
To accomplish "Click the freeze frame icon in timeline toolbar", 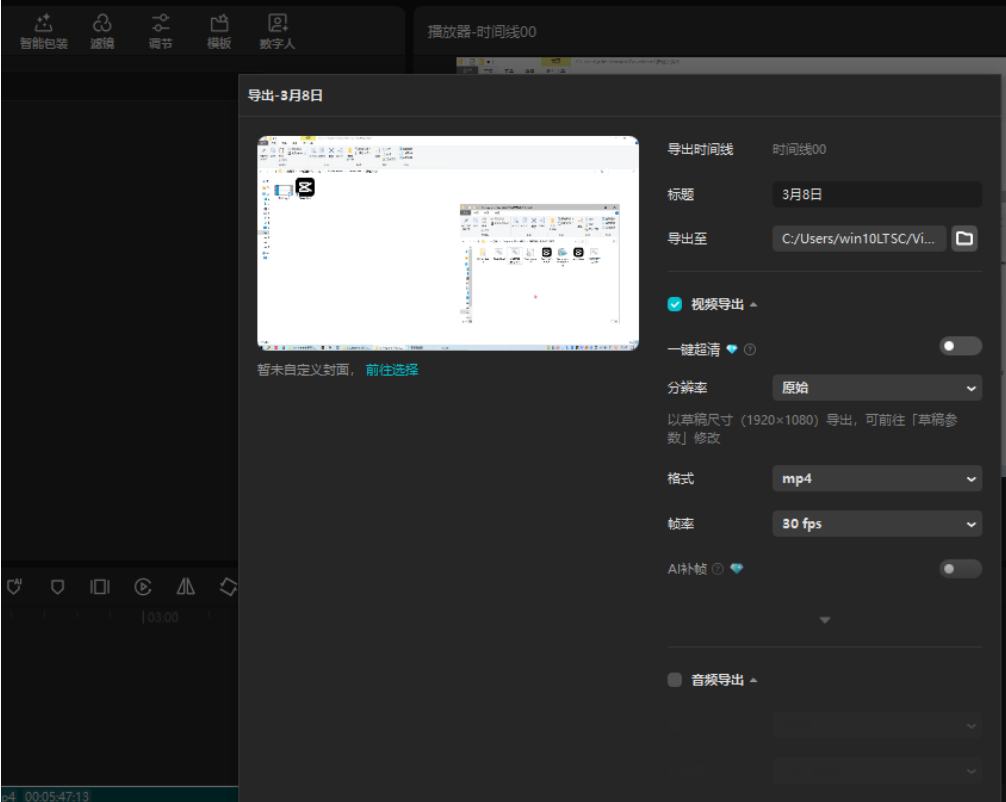I will click(x=100, y=587).
